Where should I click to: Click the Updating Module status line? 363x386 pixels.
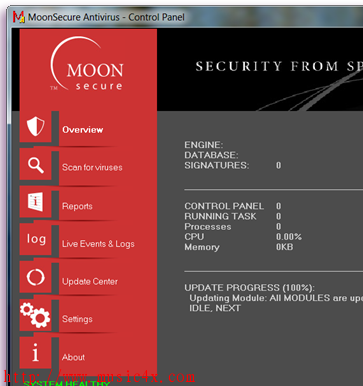pos(276,298)
